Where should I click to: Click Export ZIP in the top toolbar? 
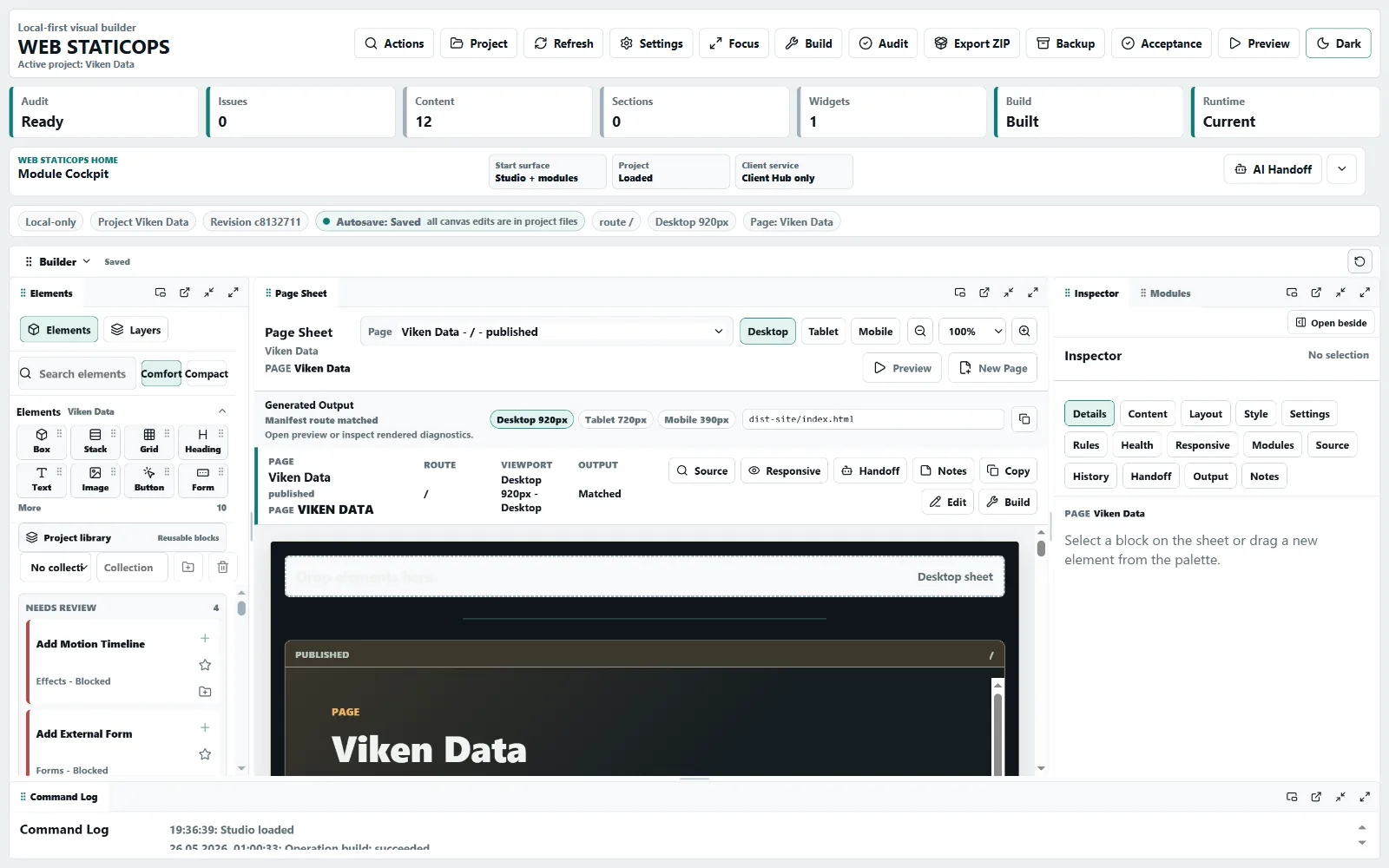click(971, 43)
